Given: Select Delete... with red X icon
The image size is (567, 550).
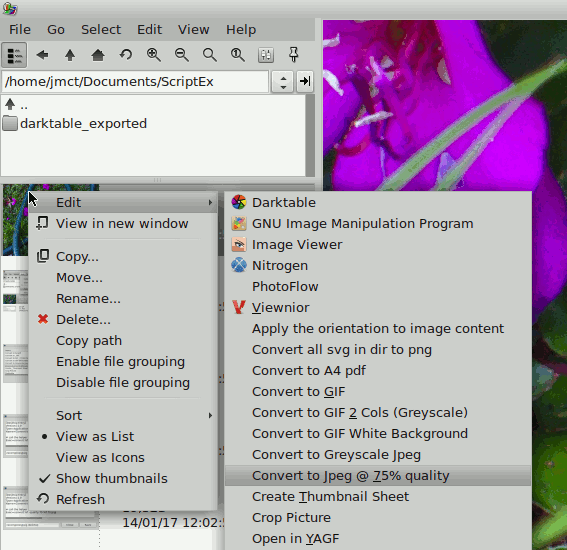Looking at the screenshot, I should 123,319.
